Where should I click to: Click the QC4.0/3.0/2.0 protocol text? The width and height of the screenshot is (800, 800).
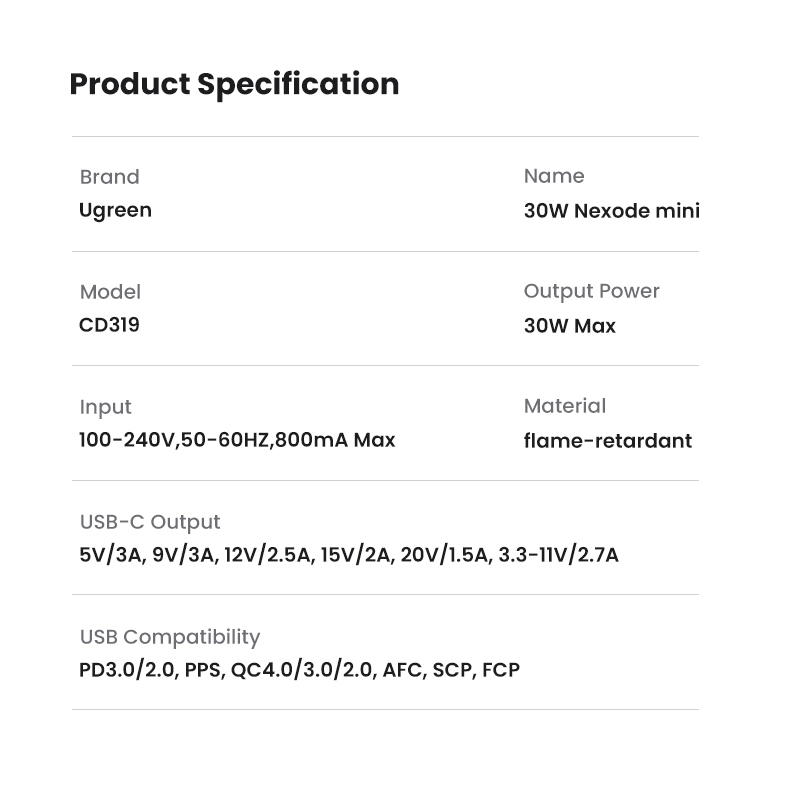click(x=302, y=670)
